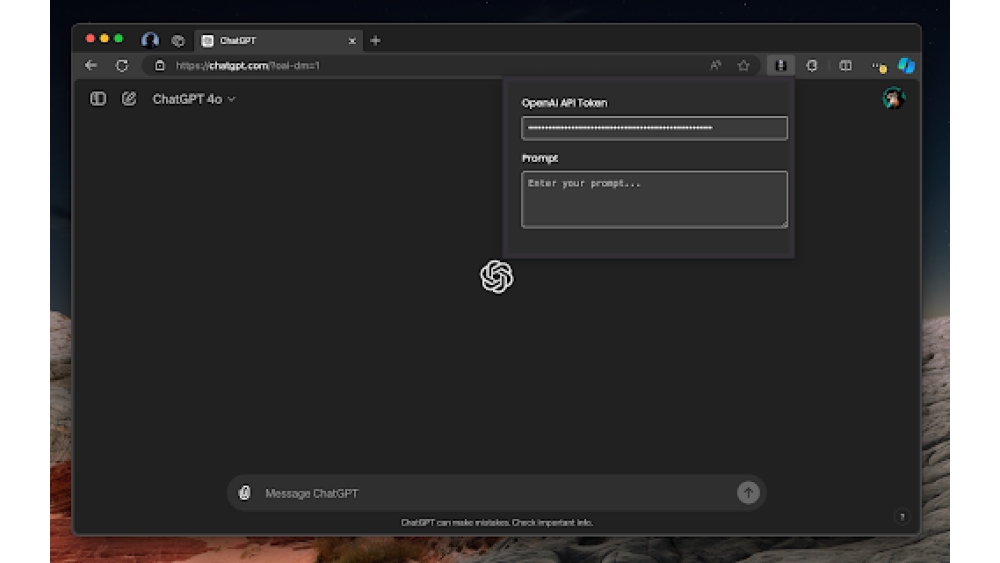Open the extensions puzzle icon
This screenshot has height=563, width=1000.
click(x=812, y=65)
